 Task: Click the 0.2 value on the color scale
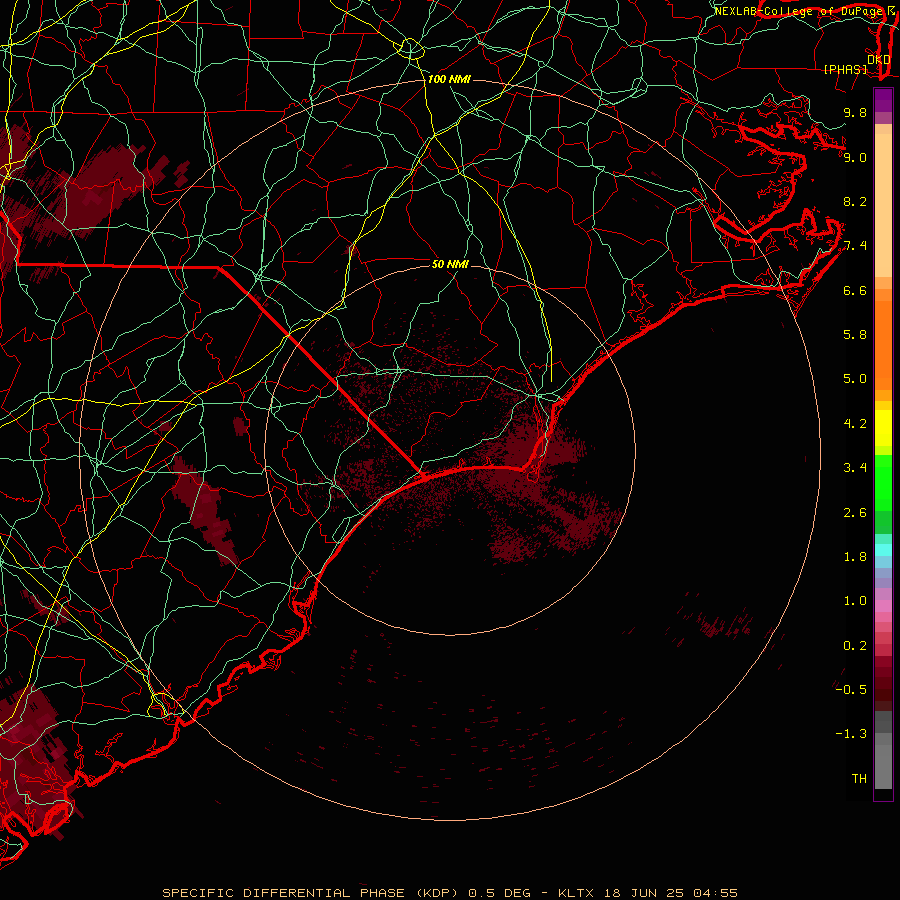click(855, 646)
